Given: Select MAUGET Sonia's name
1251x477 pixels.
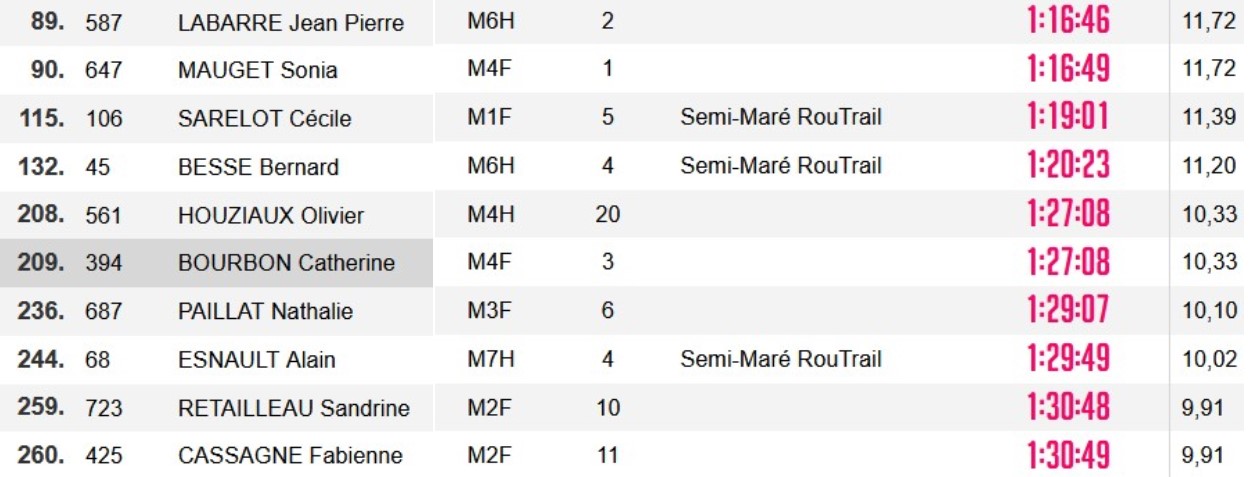Looking at the screenshot, I should pyautogui.click(x=257, y=71).
